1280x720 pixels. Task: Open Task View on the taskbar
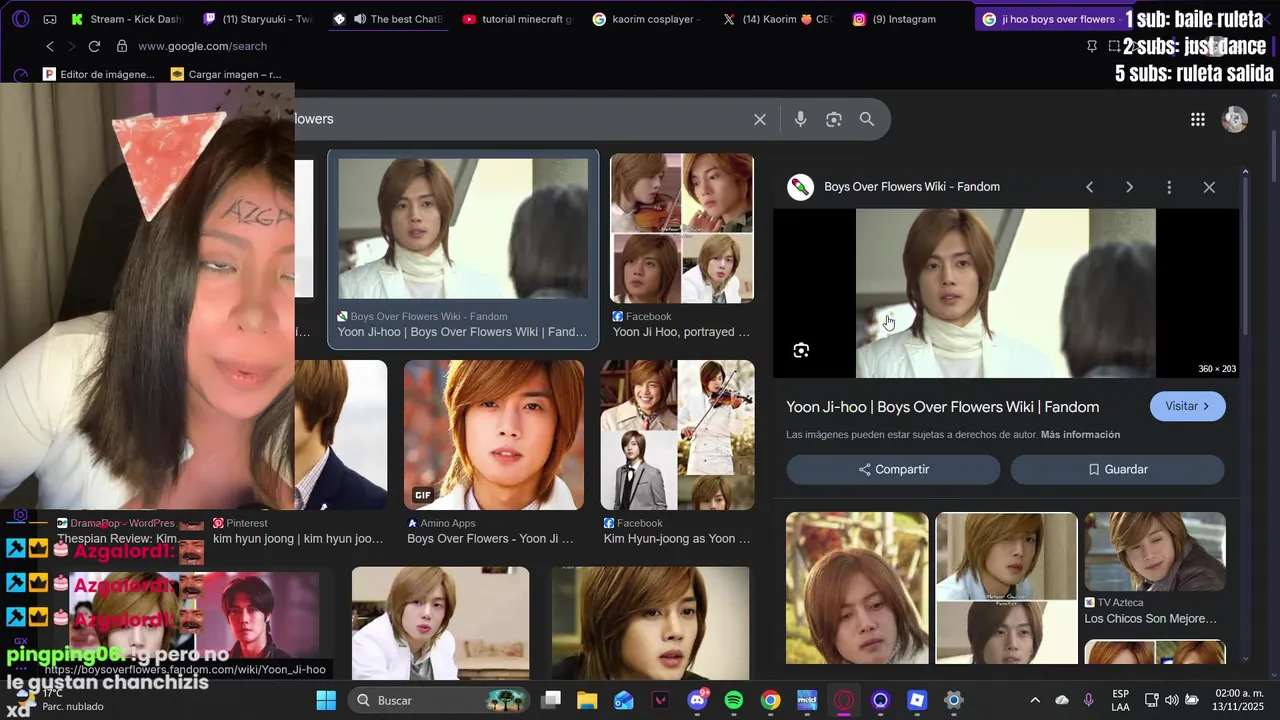(x=551, y=700)
